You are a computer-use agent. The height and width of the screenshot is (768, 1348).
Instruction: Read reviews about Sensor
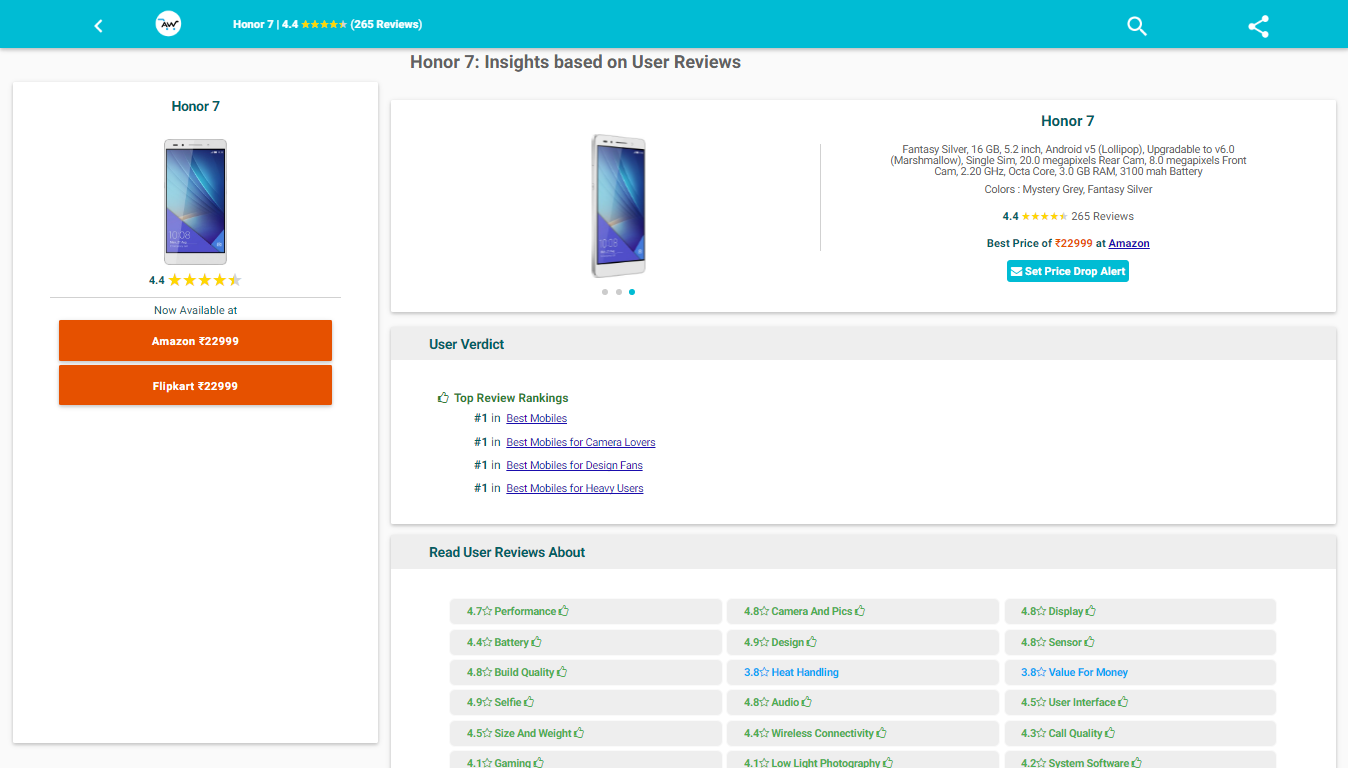click(x=1140, y=642)
